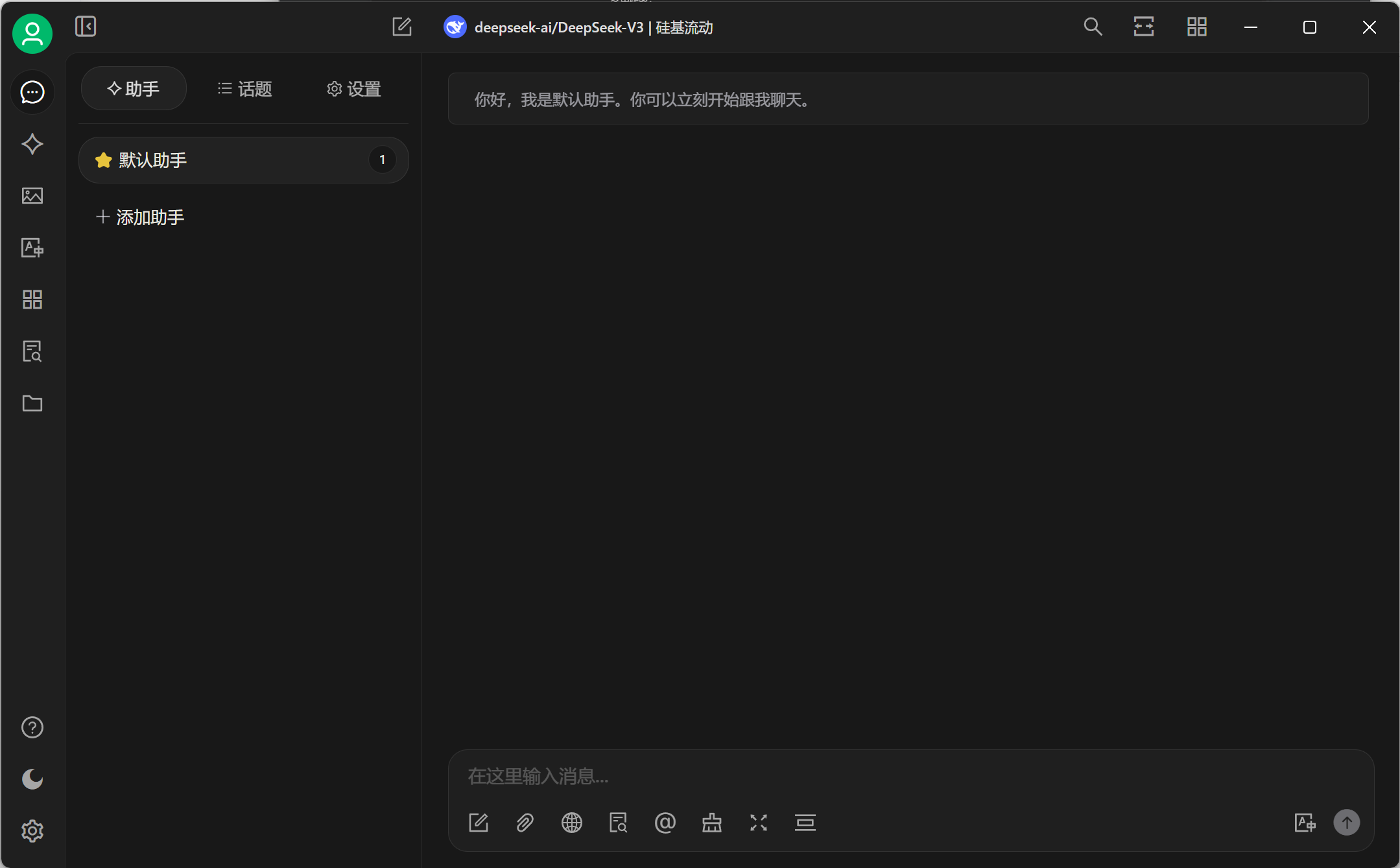Switch to the 话题 tab

(x=244, y=89)
